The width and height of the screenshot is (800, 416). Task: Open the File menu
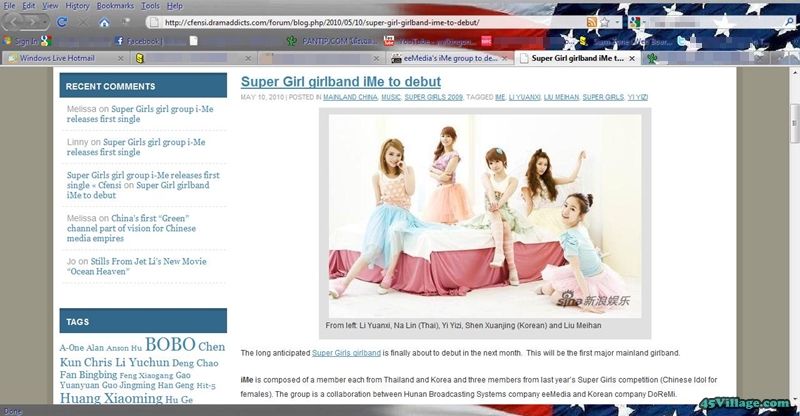(x=9, y=6)
